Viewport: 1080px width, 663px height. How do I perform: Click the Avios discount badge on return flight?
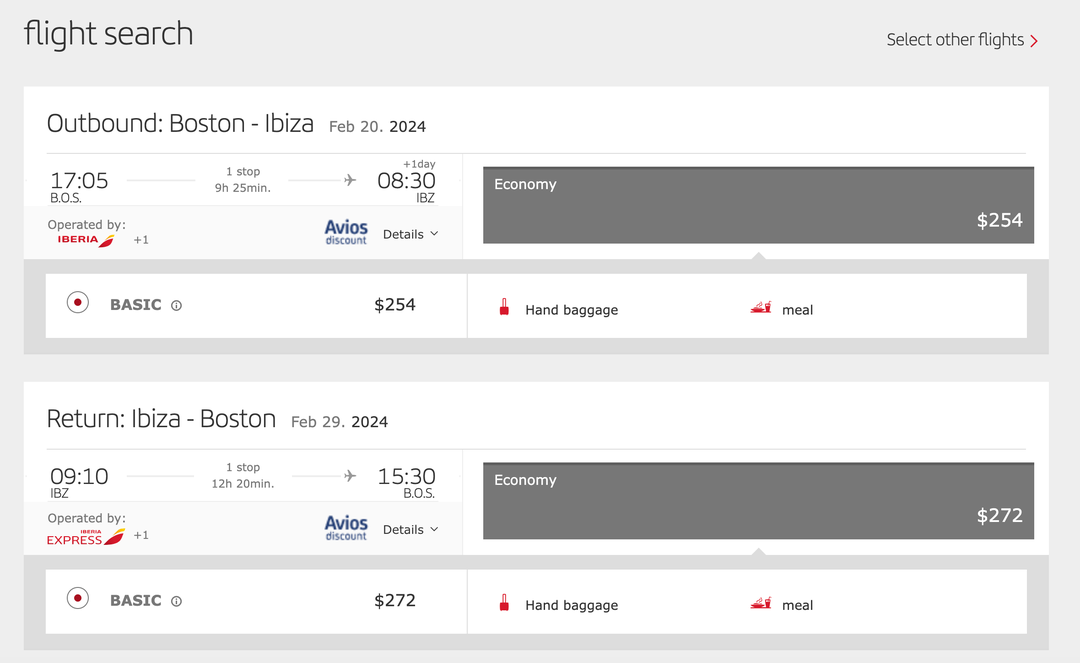[x=345, y=528]
